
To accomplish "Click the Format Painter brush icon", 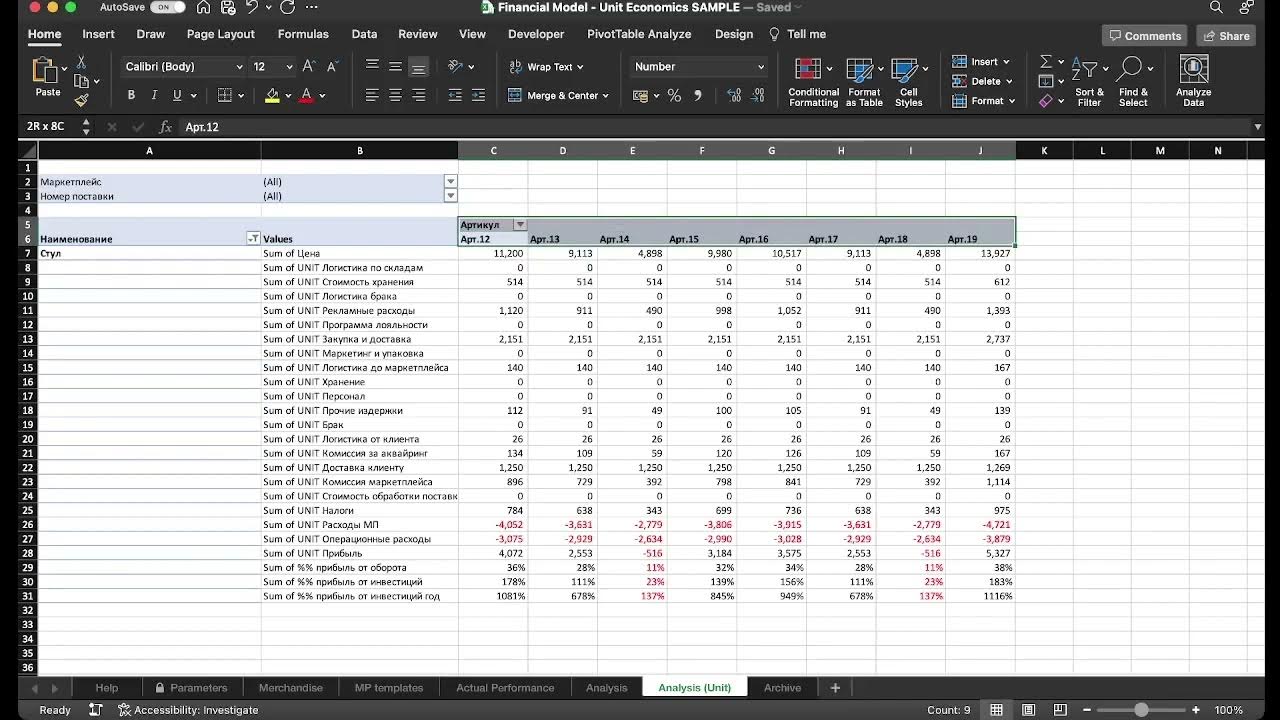I will click(81, 99).
